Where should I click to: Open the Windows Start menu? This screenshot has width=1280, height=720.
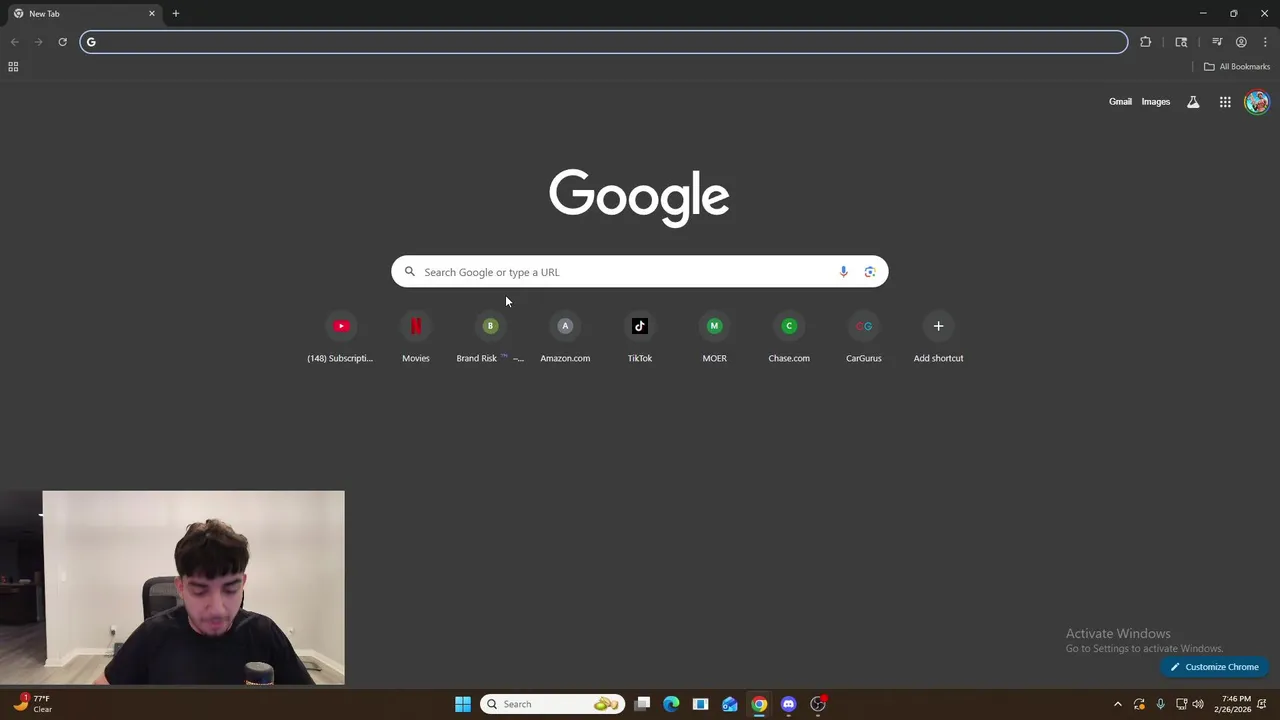pyautogui.click(x=463, y=704)
